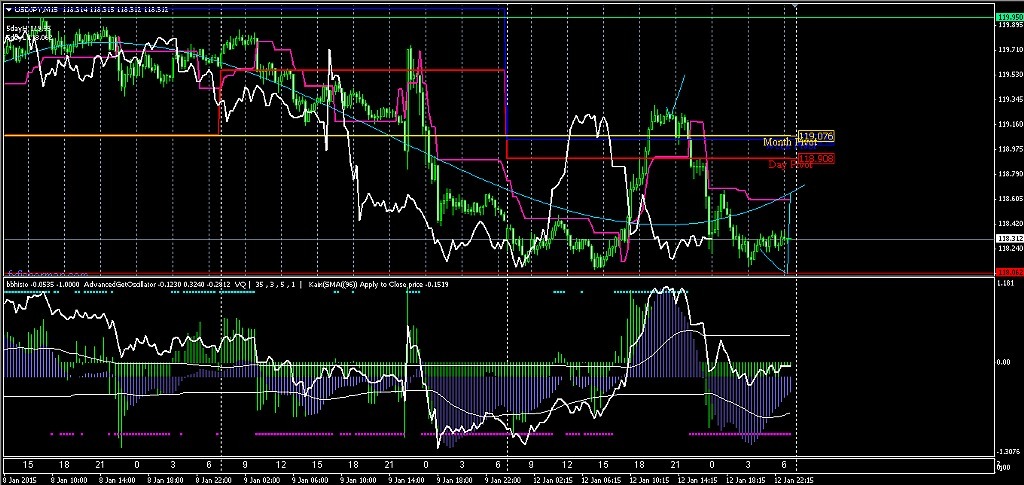
Task: Click the 118.605 price on the price scale
Action: pyautogui.click(x=1010, y=198)
